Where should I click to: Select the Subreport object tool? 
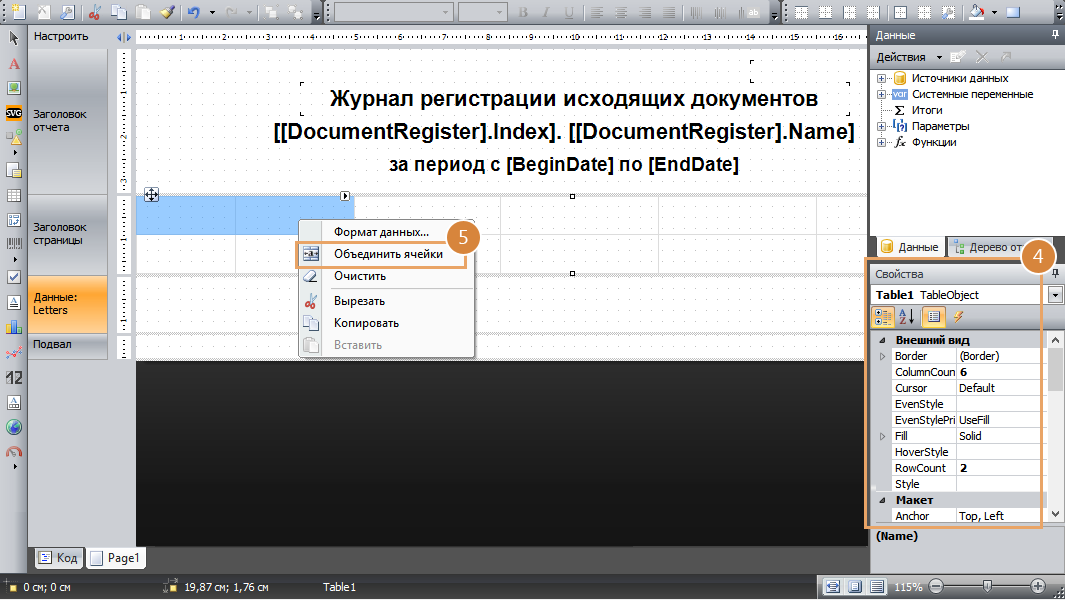tap(14, 171)
